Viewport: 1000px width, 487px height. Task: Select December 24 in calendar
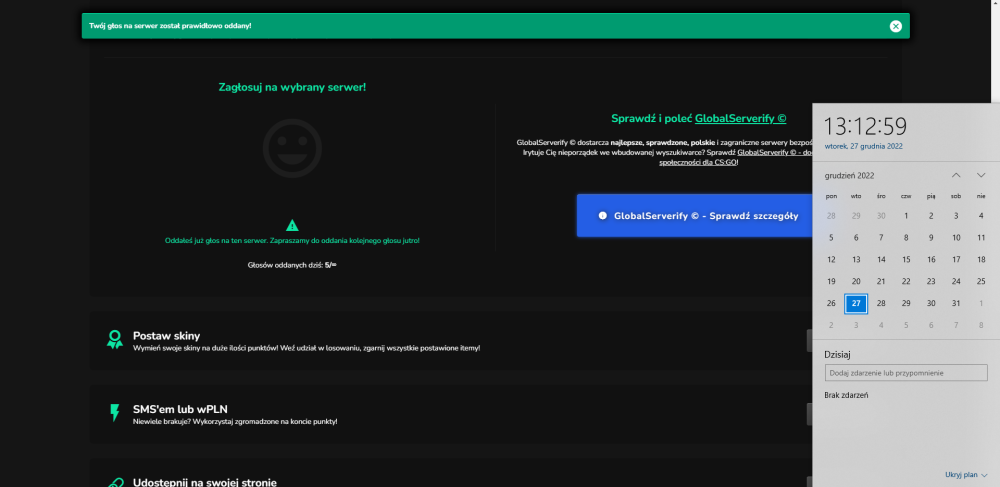tap(956, 281)
